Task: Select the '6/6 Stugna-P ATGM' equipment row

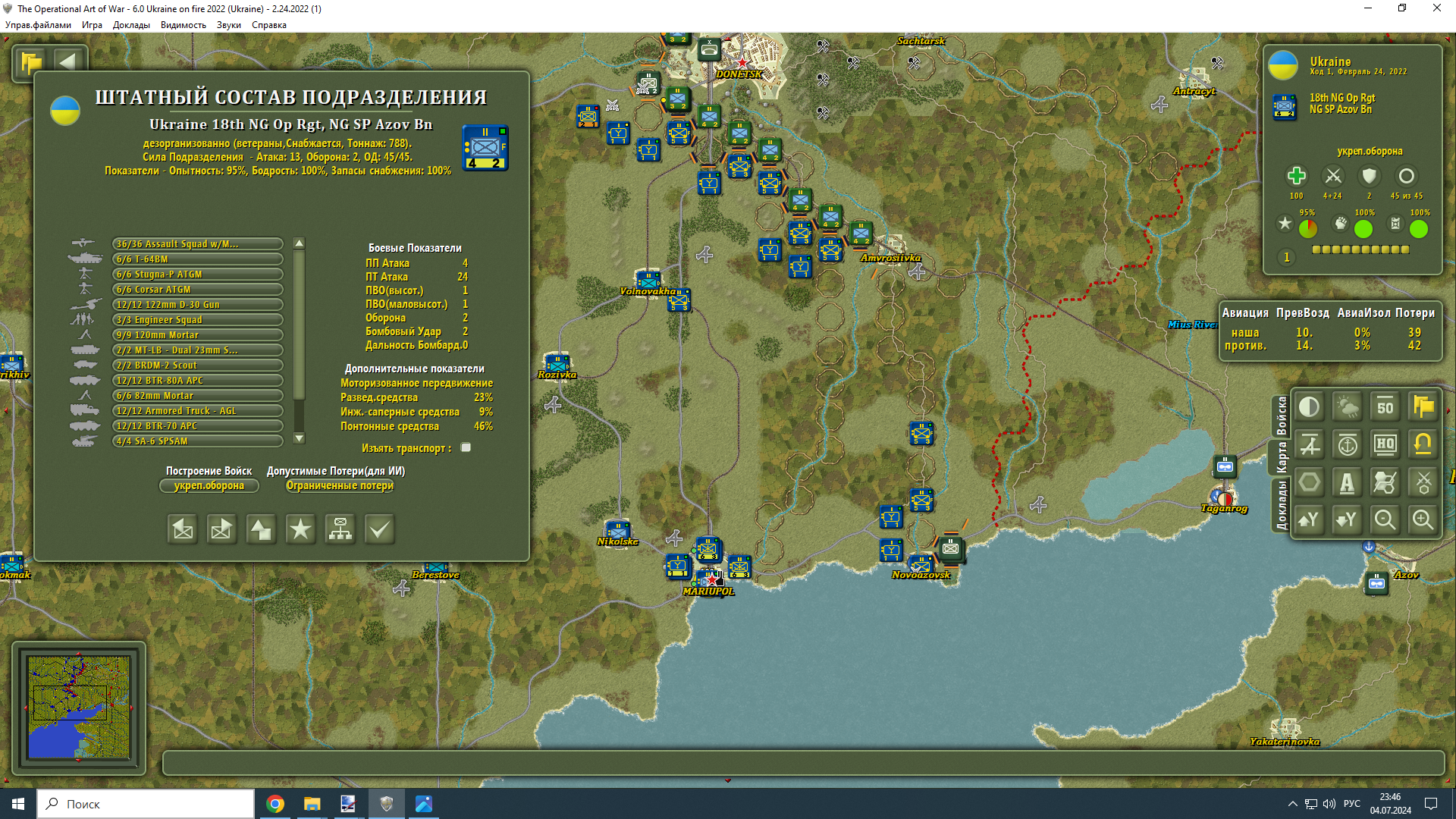Action: pyautogui.click(x=198, y=275)
